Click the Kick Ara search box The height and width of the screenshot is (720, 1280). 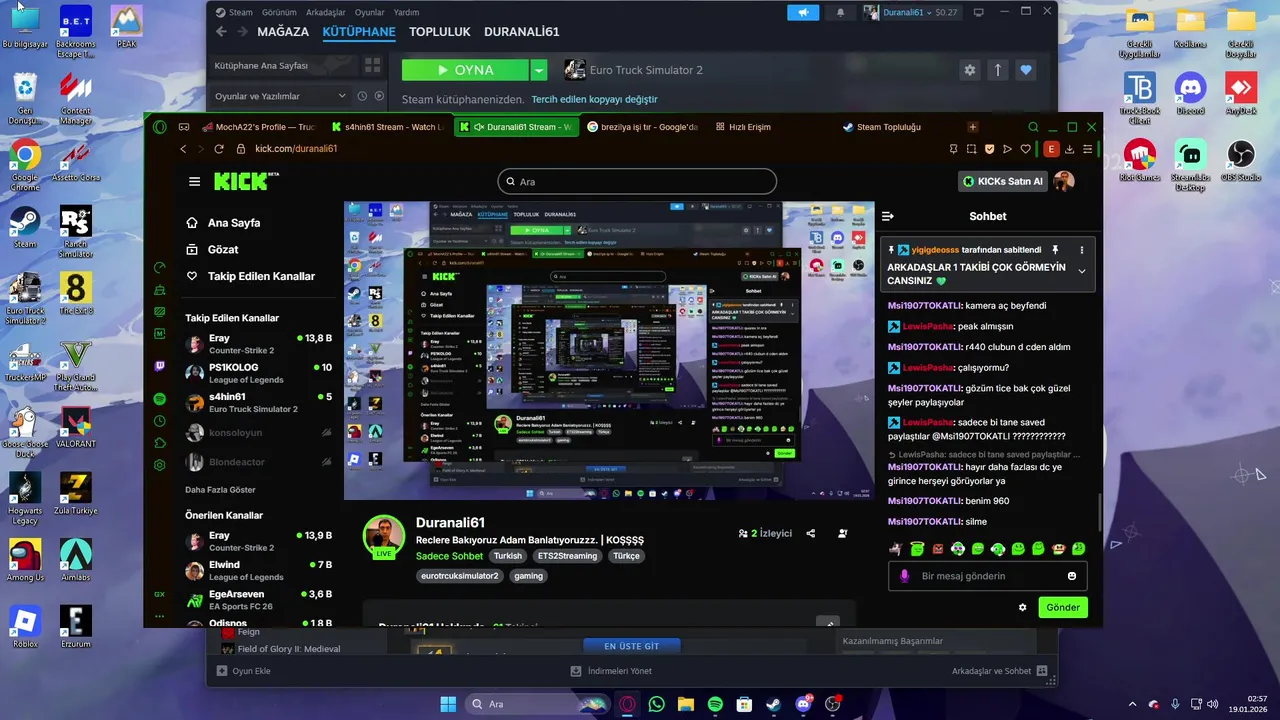click(x=637, y=181)
